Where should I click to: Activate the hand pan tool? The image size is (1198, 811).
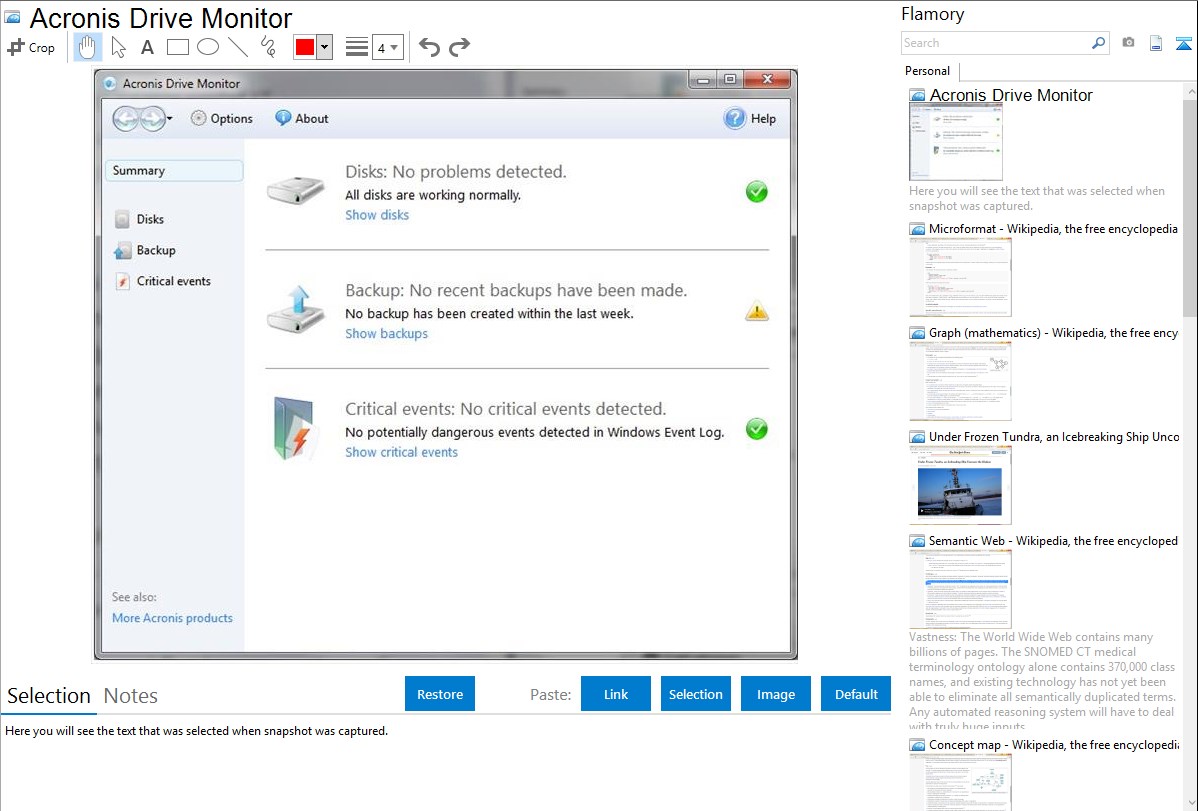point(87,47)
